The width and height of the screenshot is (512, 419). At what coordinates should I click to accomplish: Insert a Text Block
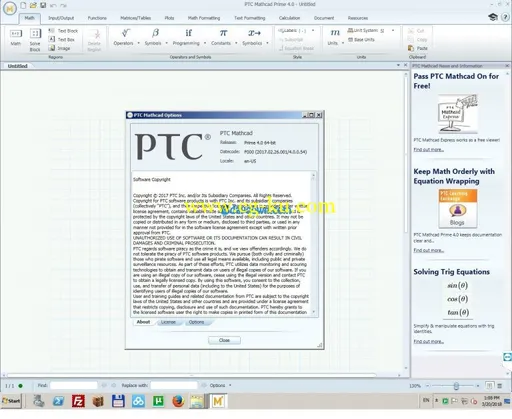tap(63, 31)
